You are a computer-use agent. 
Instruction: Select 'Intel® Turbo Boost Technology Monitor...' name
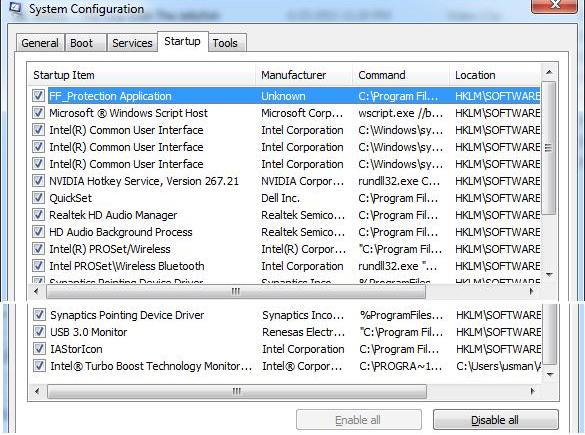click(151, 366)
